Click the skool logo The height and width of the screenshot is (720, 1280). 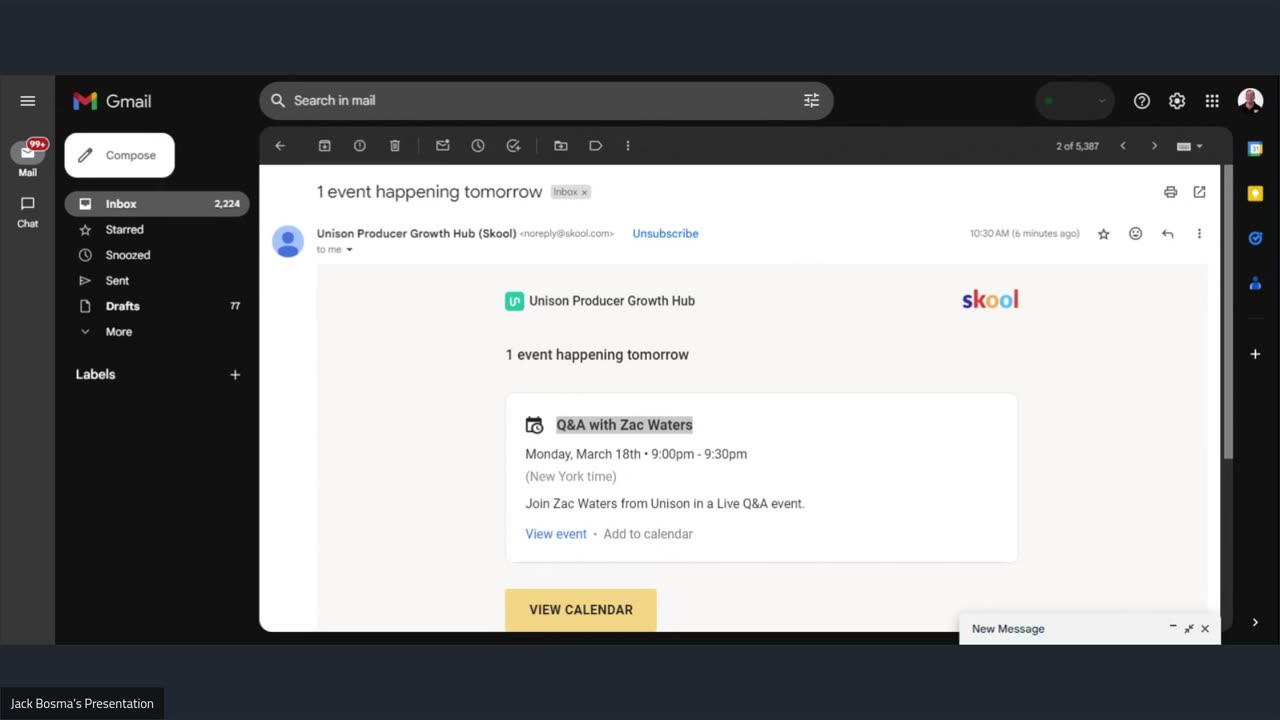point(990,300)
